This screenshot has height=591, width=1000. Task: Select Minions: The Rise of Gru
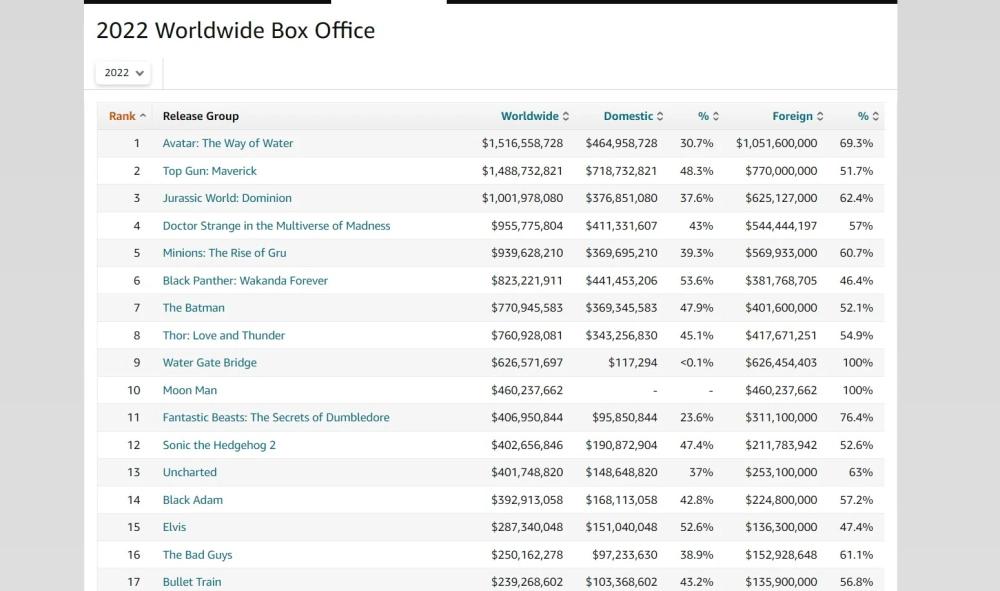click(x=224, y=253)
